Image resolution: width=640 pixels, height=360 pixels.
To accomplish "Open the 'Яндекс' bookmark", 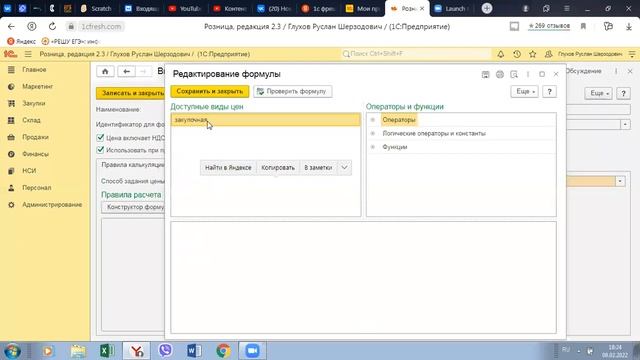I will (22, 41).
